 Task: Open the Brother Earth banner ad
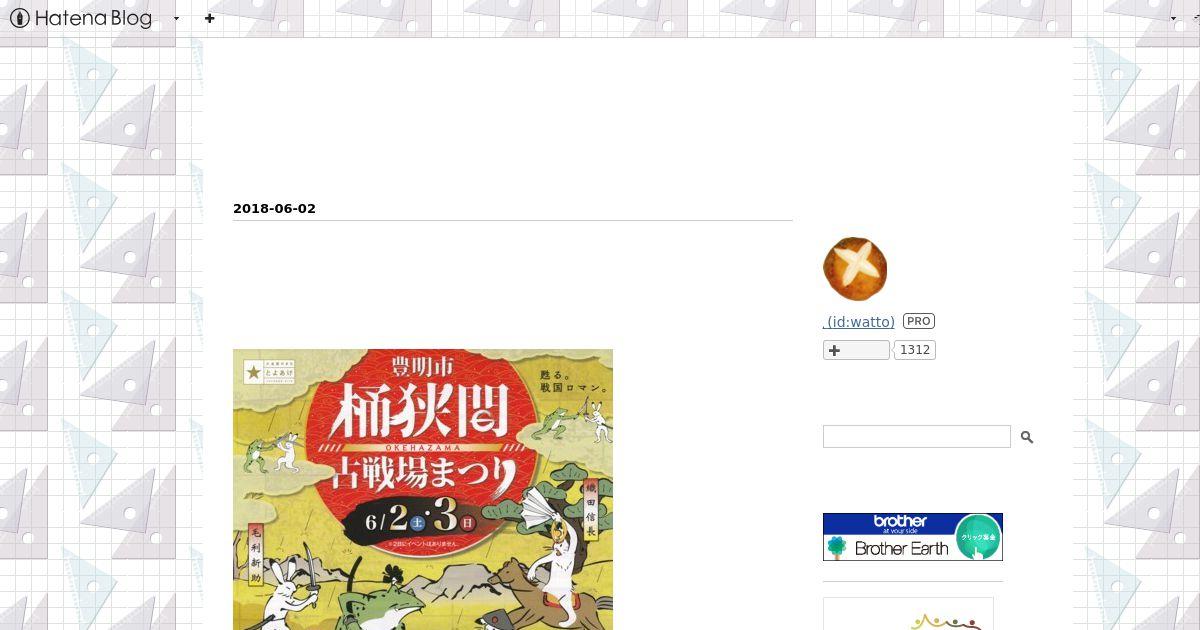point(913,537)
